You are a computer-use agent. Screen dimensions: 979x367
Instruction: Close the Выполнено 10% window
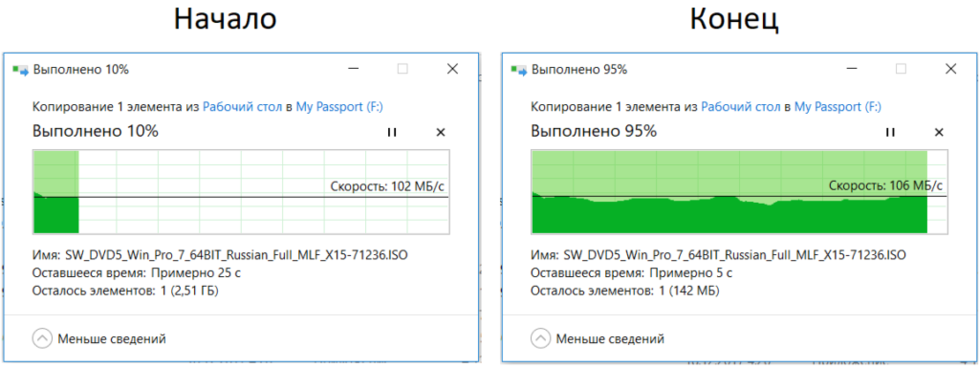coord(453,69)
